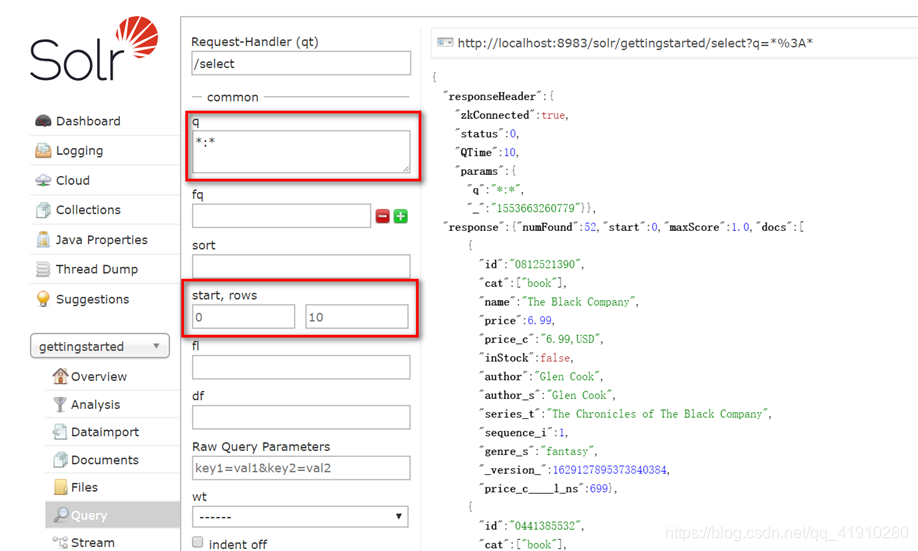918x551 pixels.
Task: Open the localhost select query URL
Action: pyautogui.click(x=635, y=43)
